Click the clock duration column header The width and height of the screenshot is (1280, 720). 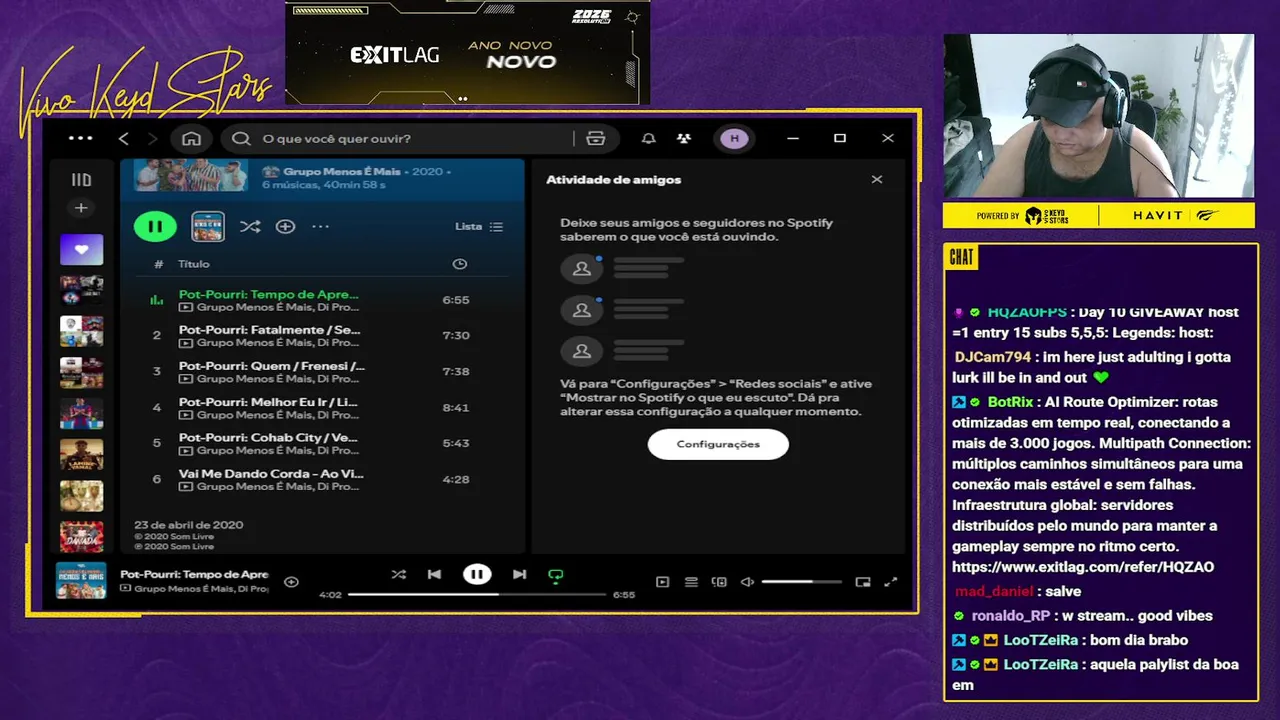pyautogui.click(x=460, y=264)
